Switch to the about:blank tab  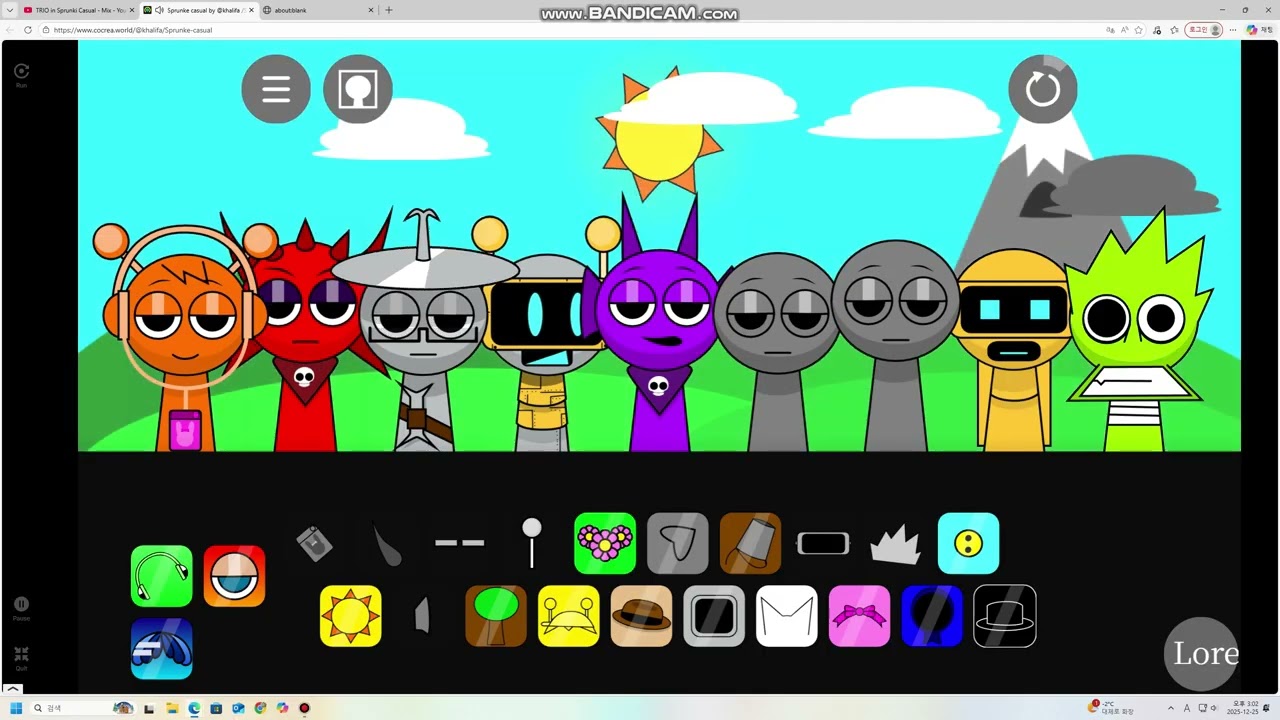(318, 10)
